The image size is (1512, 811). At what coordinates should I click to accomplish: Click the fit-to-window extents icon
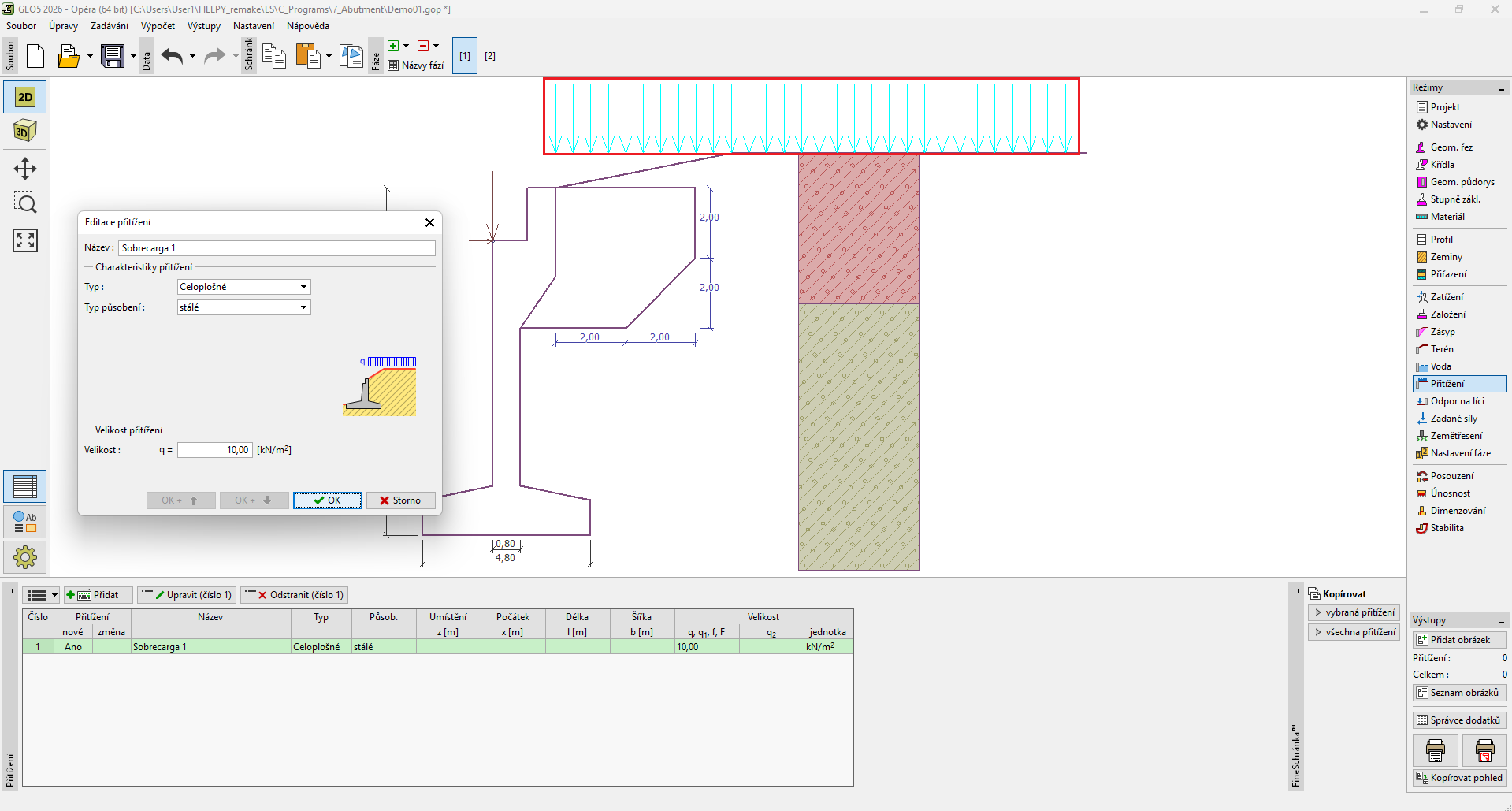click(x=25, y=240)
